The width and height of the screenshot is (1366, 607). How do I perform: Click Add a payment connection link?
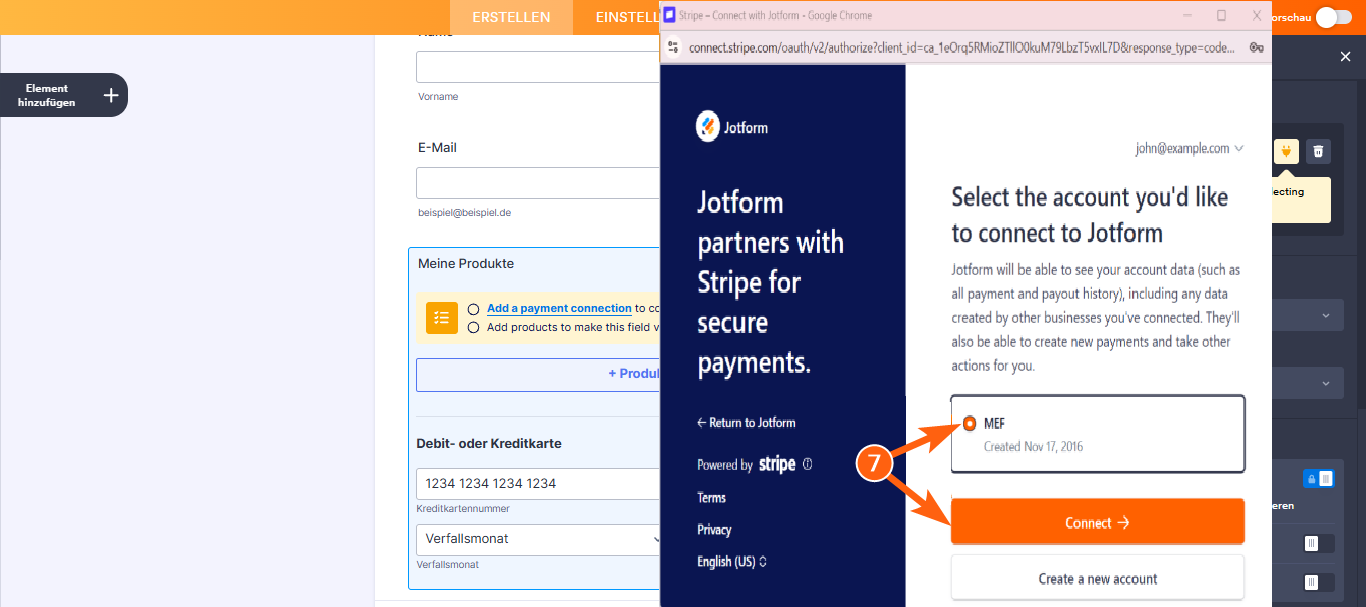[559, 308]
